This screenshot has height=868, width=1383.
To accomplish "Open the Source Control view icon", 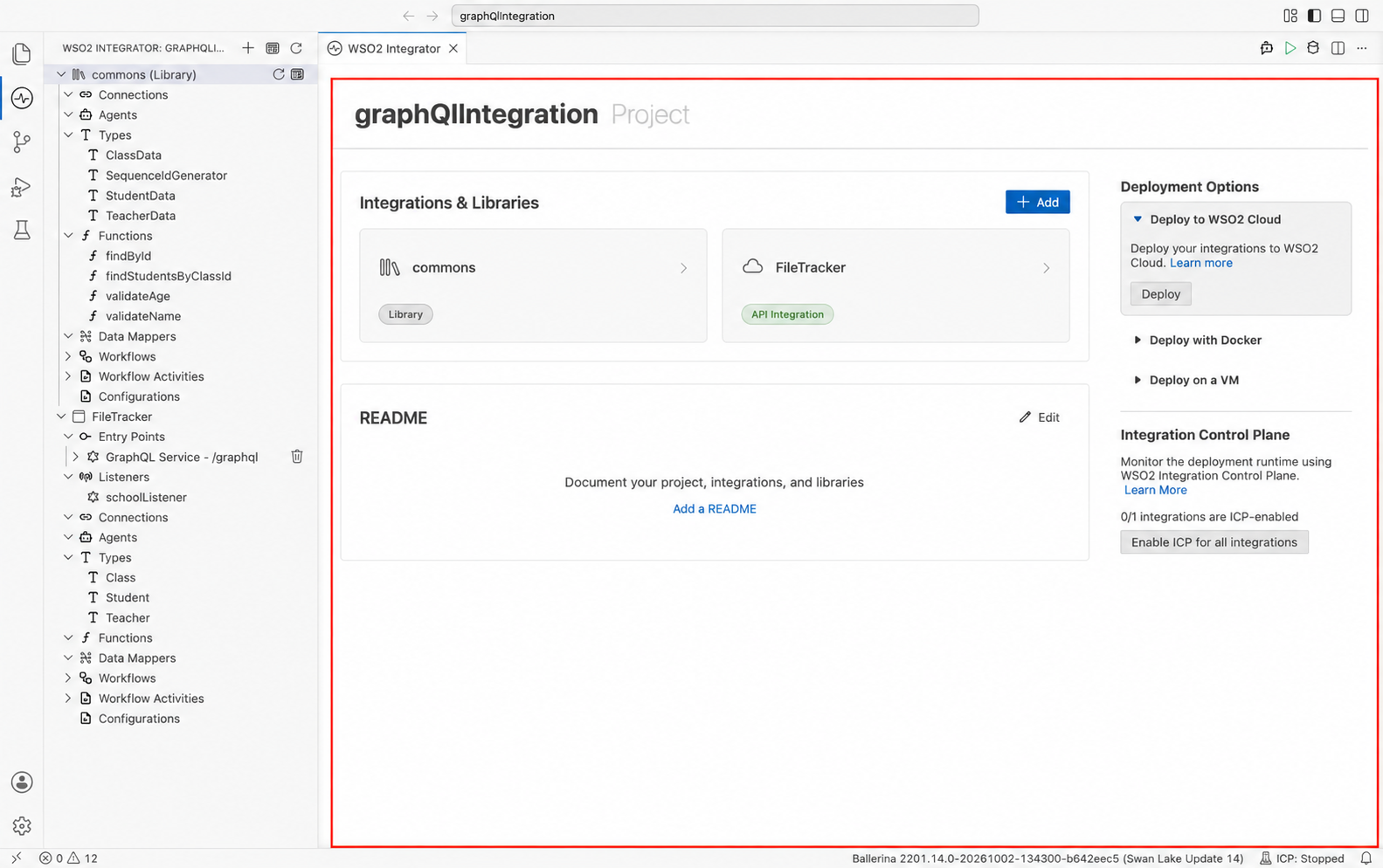I will click(x=22, y=141).
